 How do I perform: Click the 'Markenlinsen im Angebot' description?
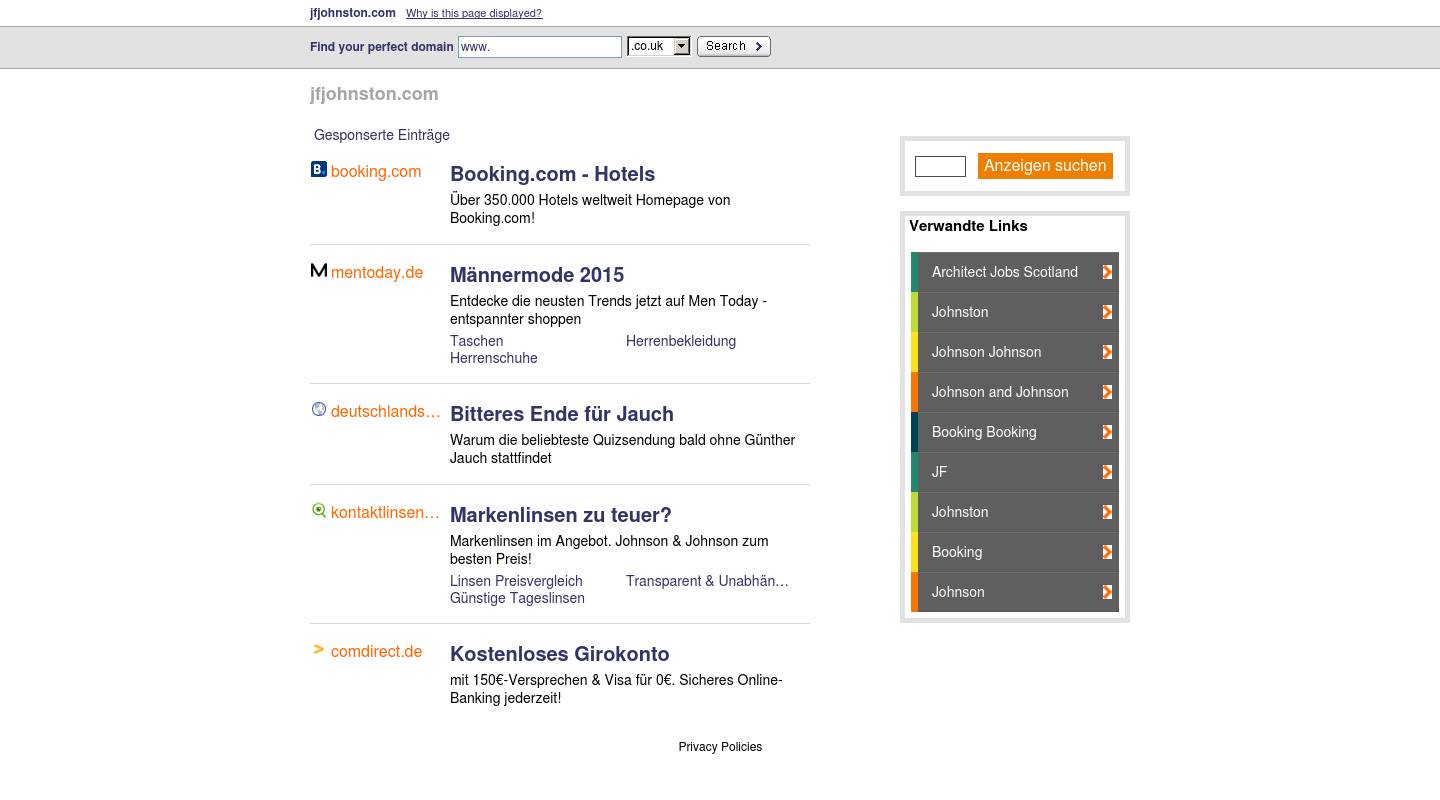(609, 550)
